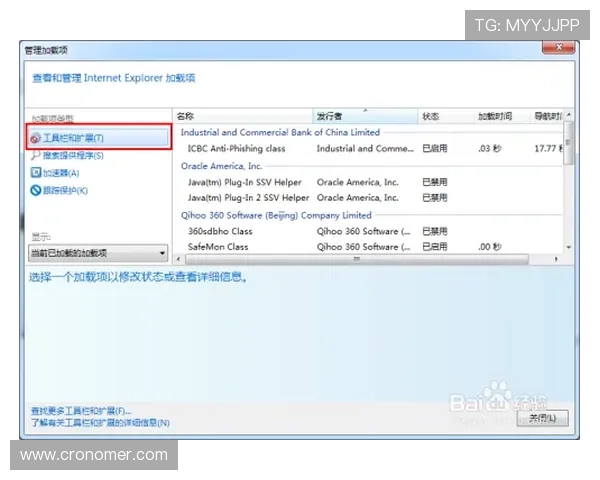Click the Qihoo 360 Software group header
600x480 pixels.
pyautogui.click(x=276, y=215)
